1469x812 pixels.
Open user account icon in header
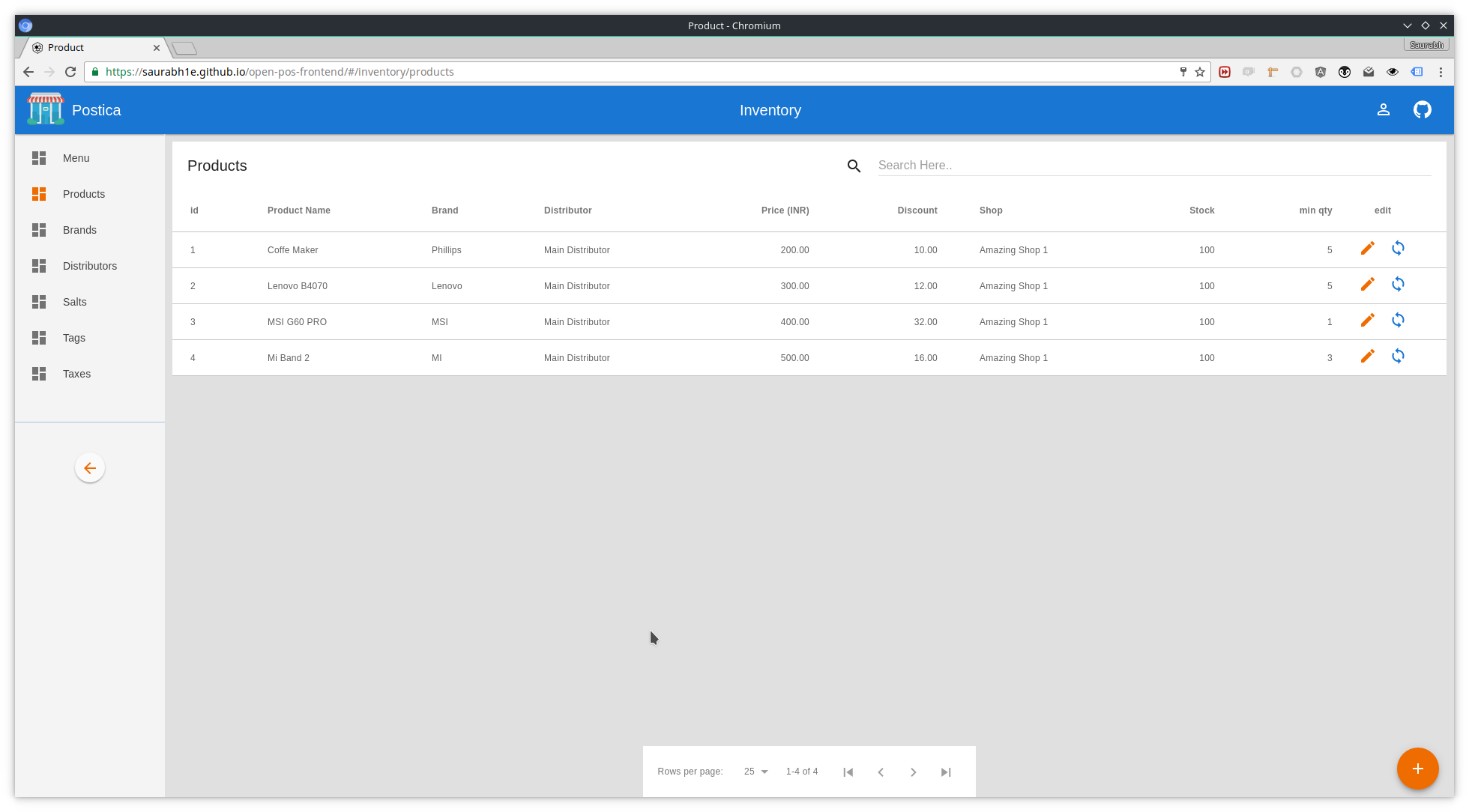1383,110
